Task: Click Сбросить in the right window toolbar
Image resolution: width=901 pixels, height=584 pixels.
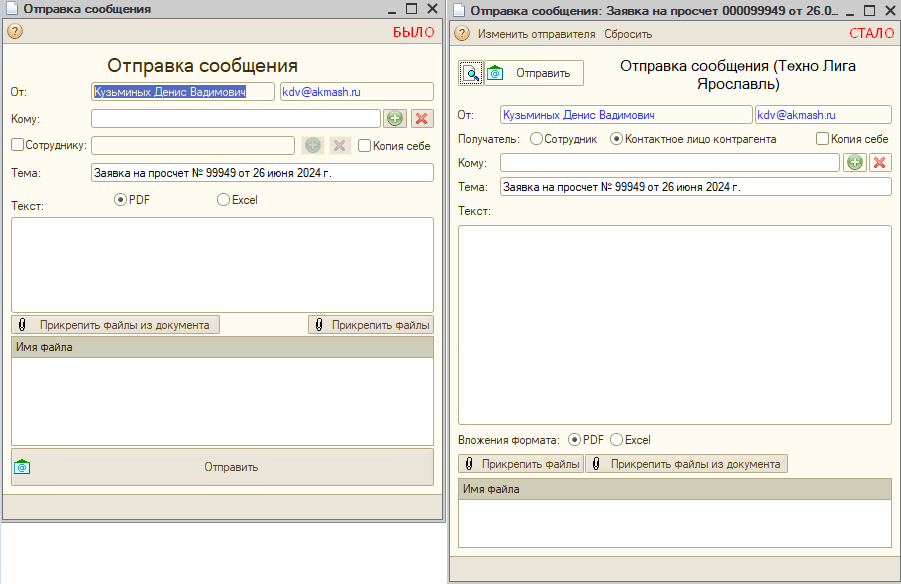Action: click(627, 34)
